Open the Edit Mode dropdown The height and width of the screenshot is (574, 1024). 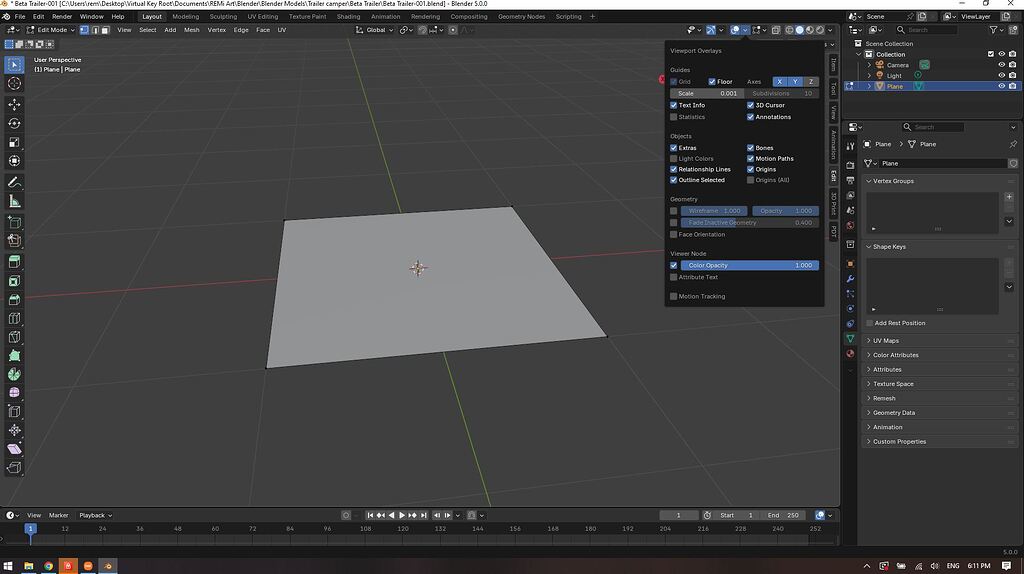tap(51, 30)
